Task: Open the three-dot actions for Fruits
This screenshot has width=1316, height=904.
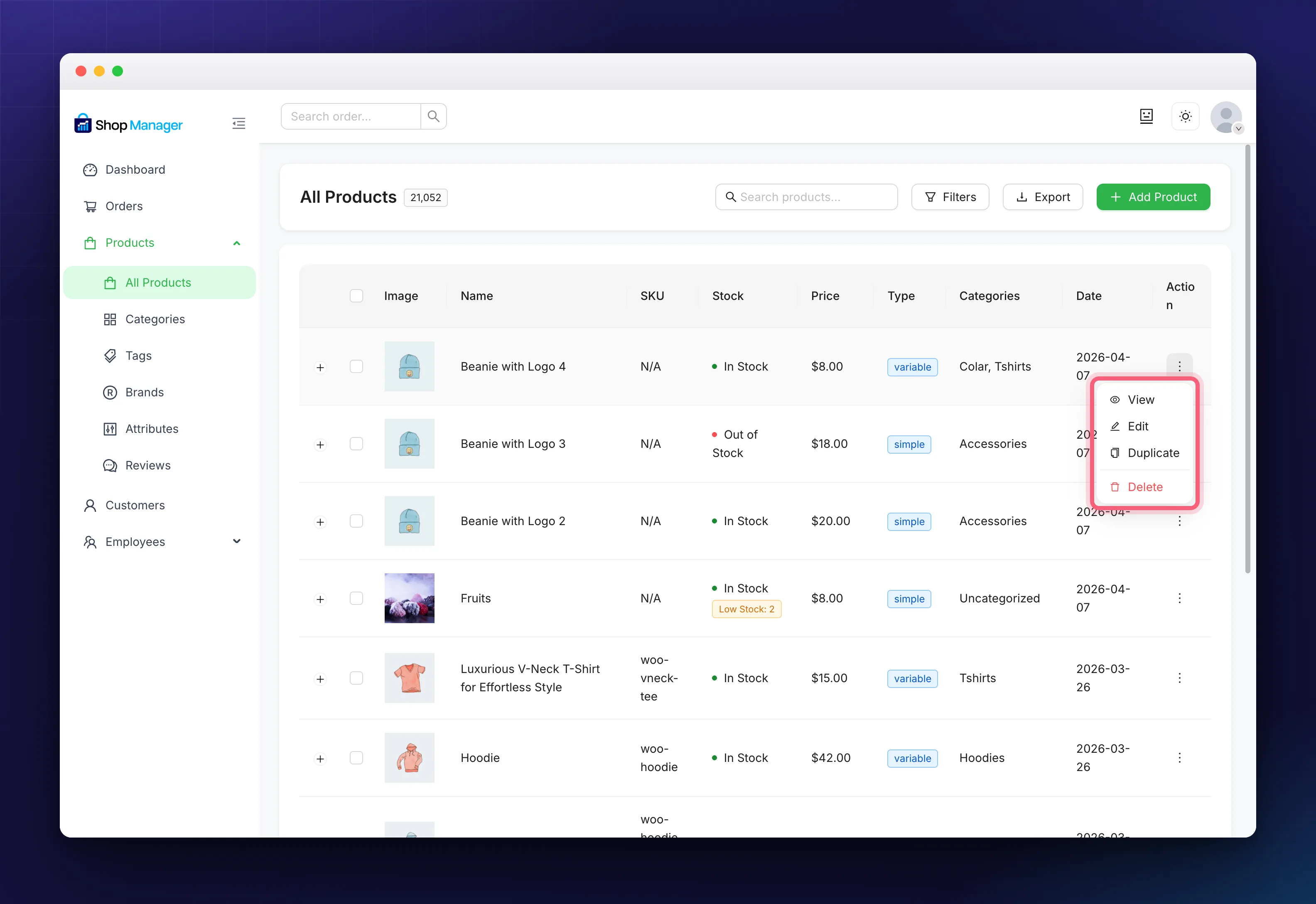Action: pos(1179,598)
